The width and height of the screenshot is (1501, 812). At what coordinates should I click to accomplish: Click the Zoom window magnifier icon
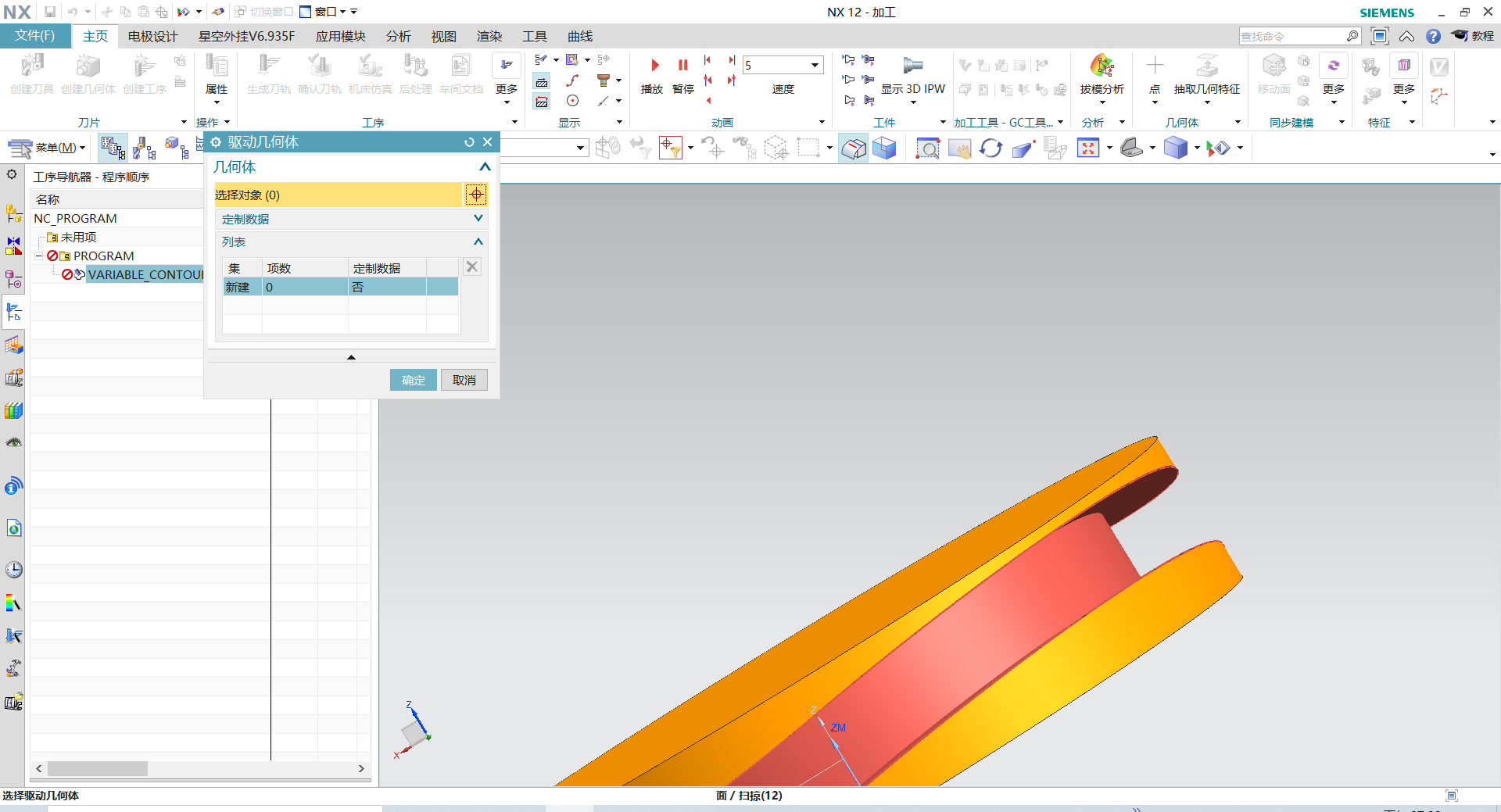pyautogui.click(x=928, y=148)
